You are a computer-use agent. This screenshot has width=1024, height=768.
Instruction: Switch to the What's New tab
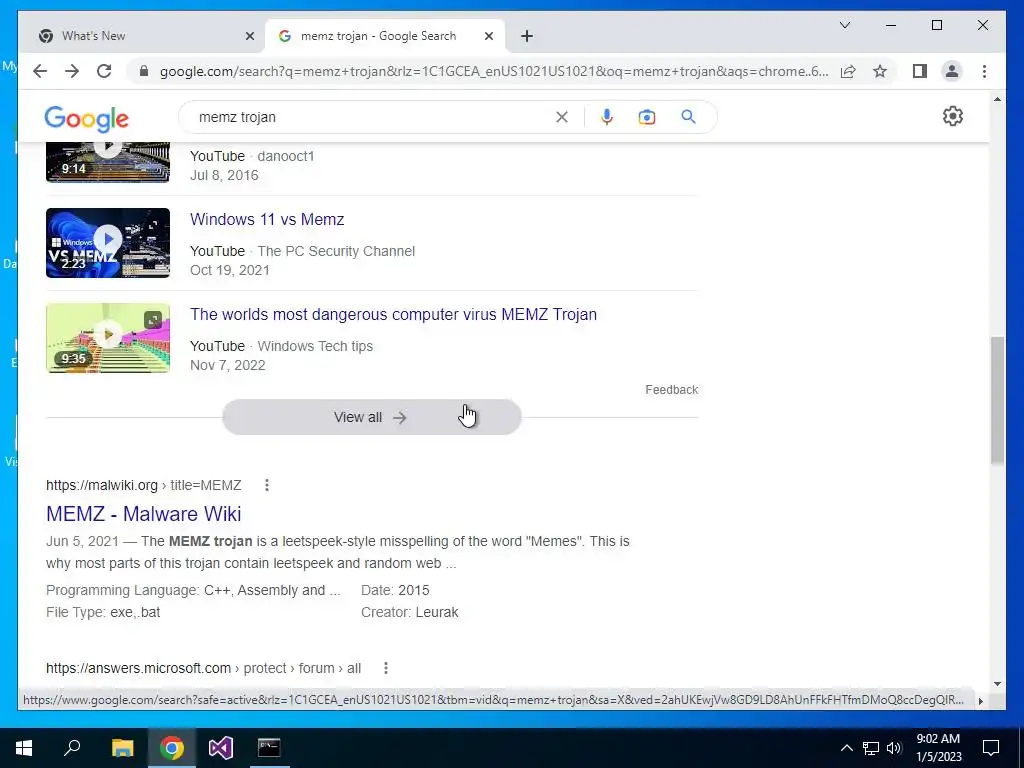(136, 36)
